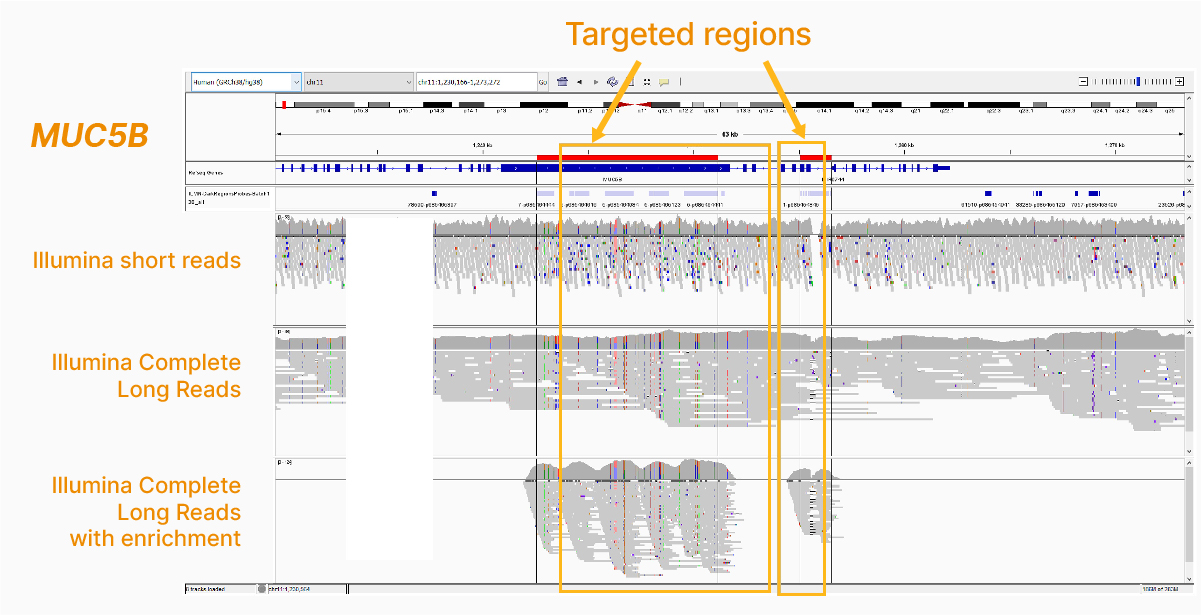Screen dimensions: 1201x615
Task: Refresh the IGV display
Action: pos(612,82)
